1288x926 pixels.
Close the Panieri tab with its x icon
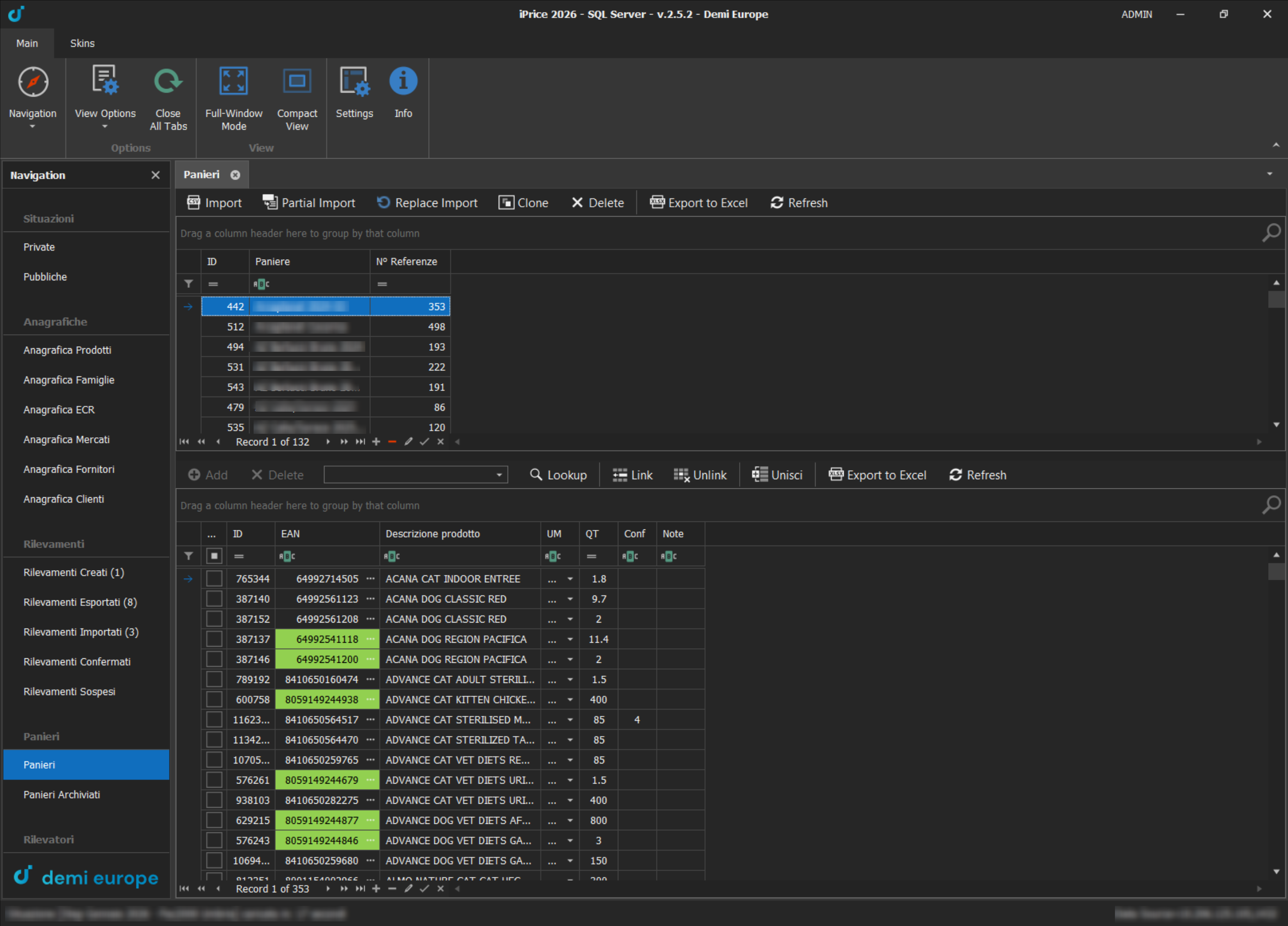pyautogui.click(x=235, y=175)
